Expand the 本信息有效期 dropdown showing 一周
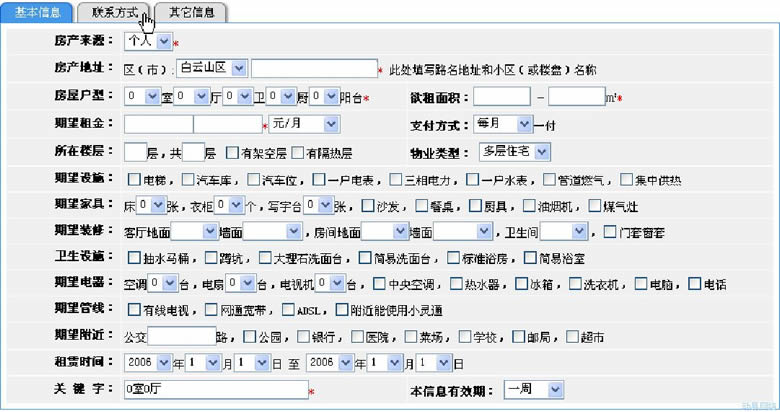The width and height of the screenshot is (780, 412). 531,388
